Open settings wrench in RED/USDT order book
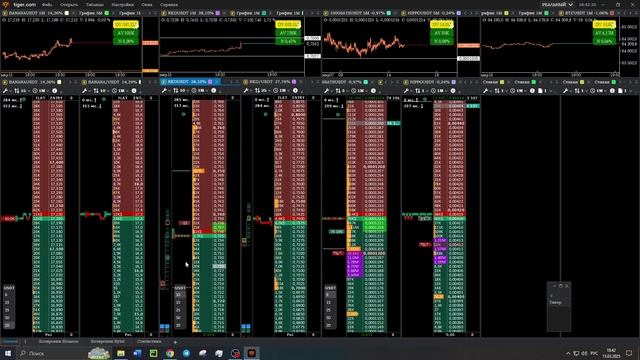Viewport: 640px width, 360px height. [246, 91]
